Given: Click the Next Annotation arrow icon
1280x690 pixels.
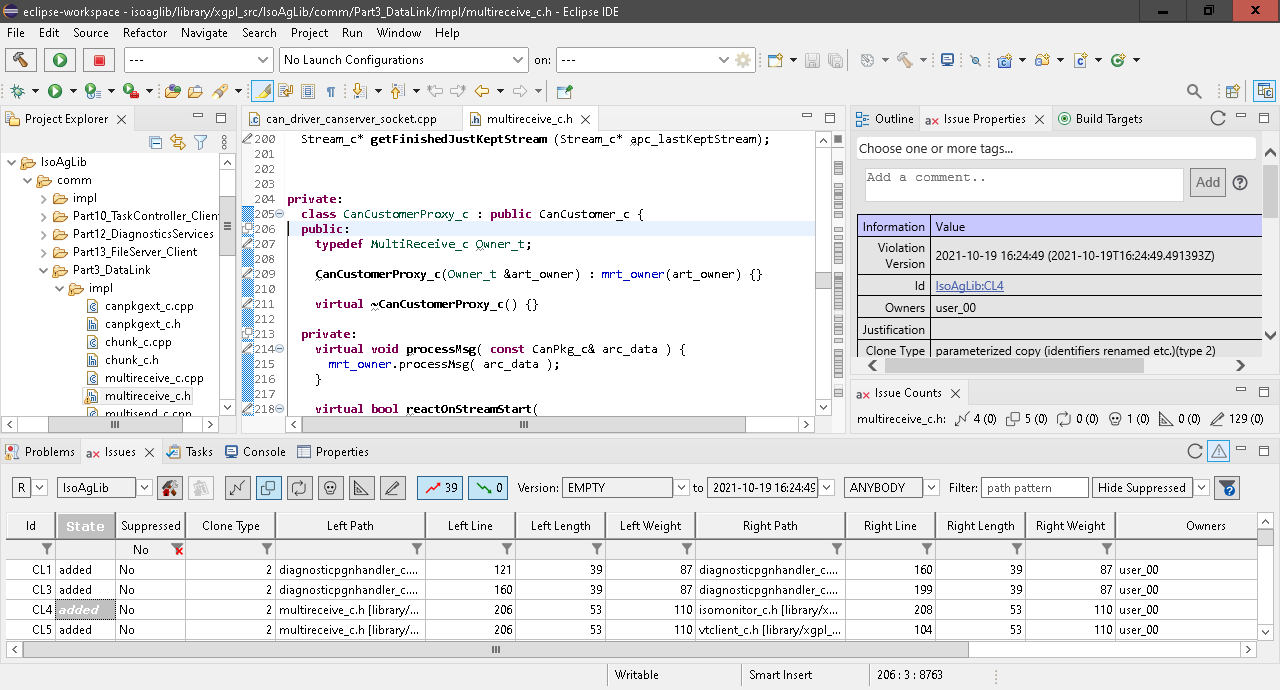Looking at the screenshot, I should tap(358, 91).
